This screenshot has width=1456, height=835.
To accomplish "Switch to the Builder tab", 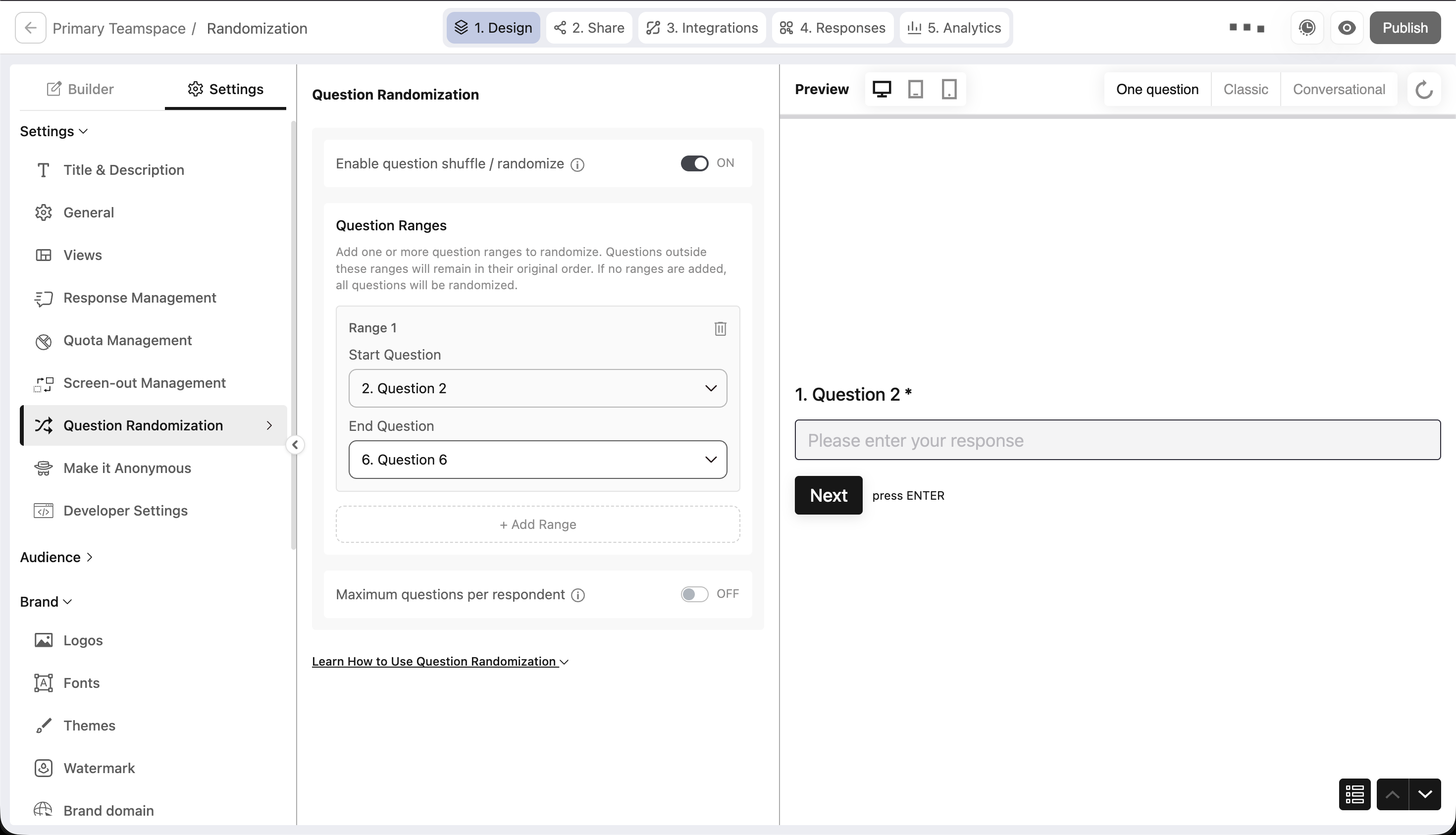I will 80,89.
